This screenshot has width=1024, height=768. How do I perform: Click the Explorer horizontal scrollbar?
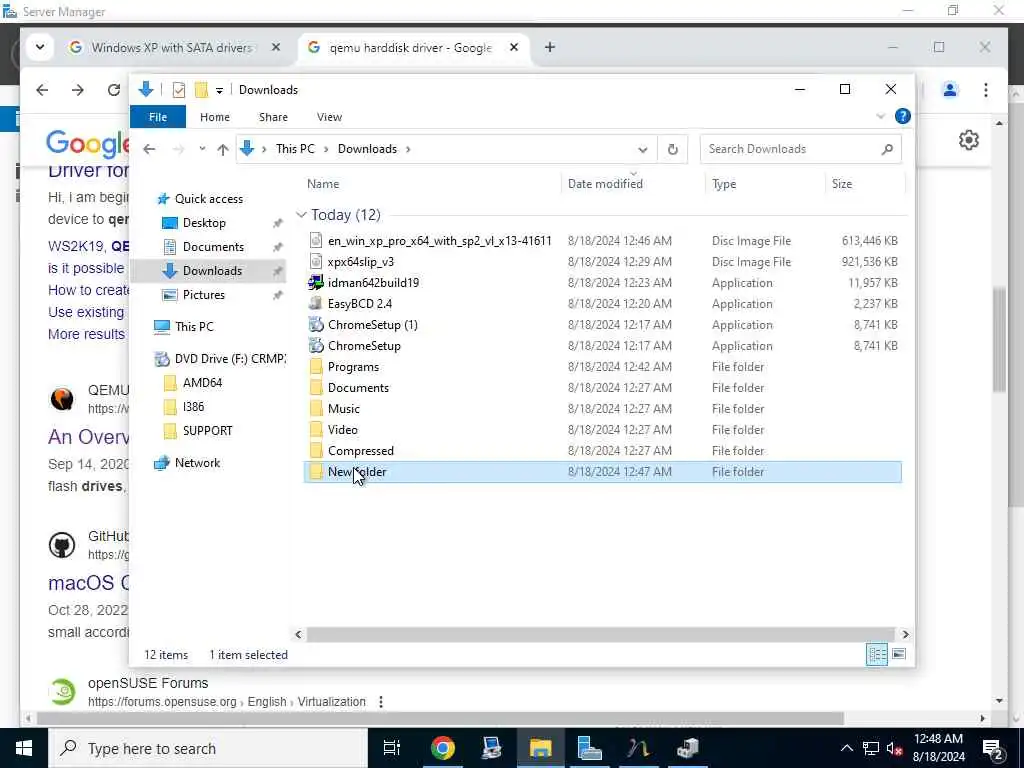[x=600, y=634]
